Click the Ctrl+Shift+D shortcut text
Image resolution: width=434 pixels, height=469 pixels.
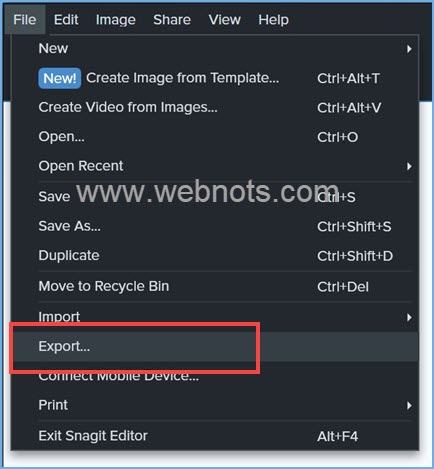(355, 256)
